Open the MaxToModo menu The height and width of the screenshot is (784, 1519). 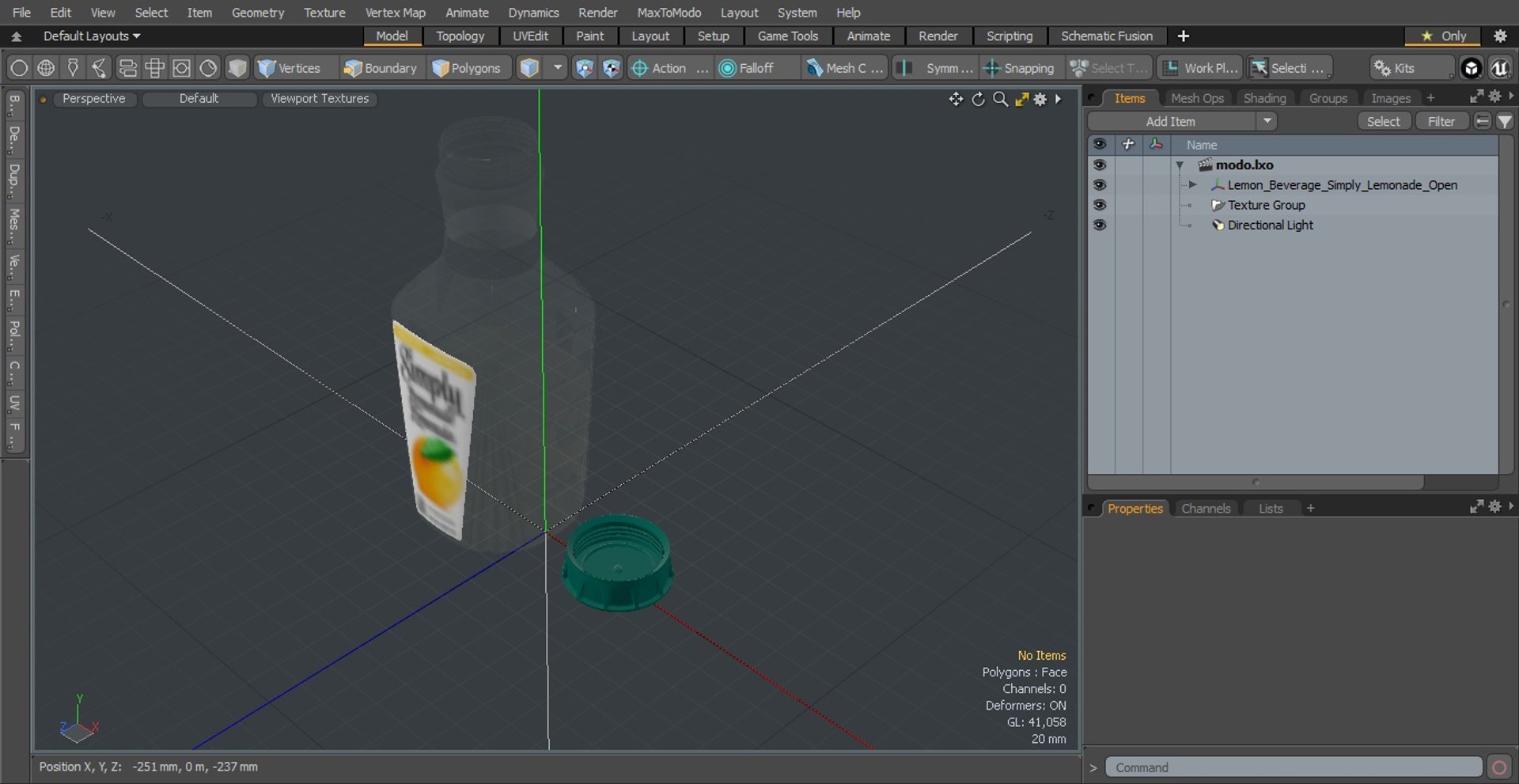669,13
